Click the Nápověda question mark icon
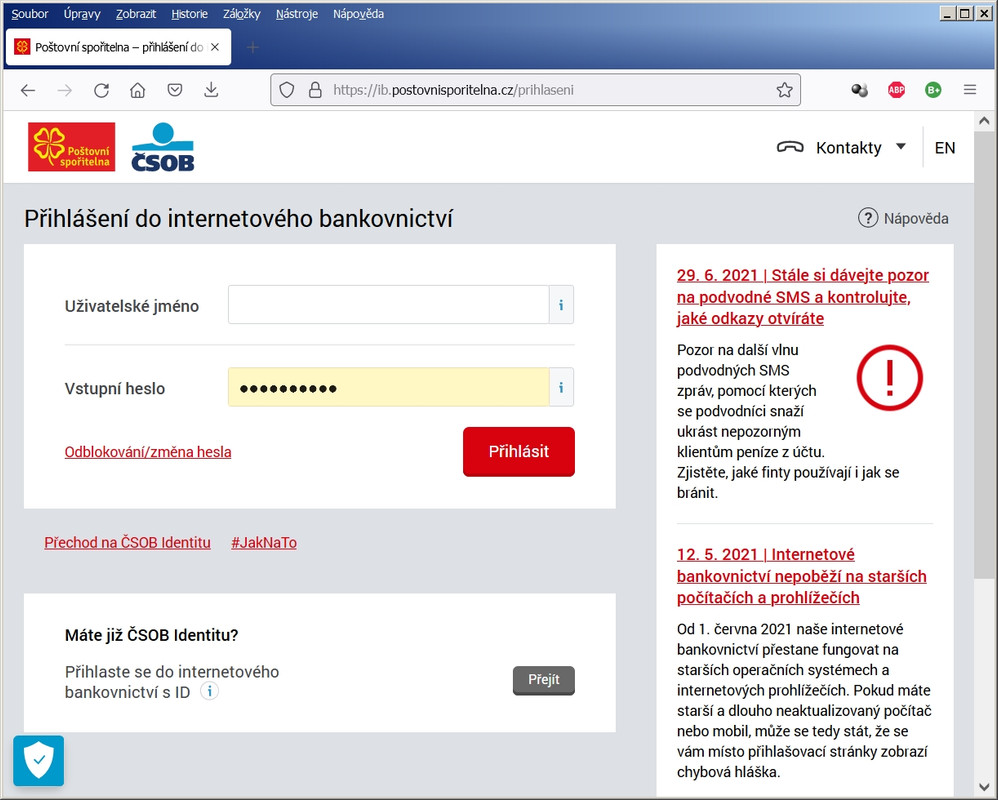 click(x=868, y=218)
